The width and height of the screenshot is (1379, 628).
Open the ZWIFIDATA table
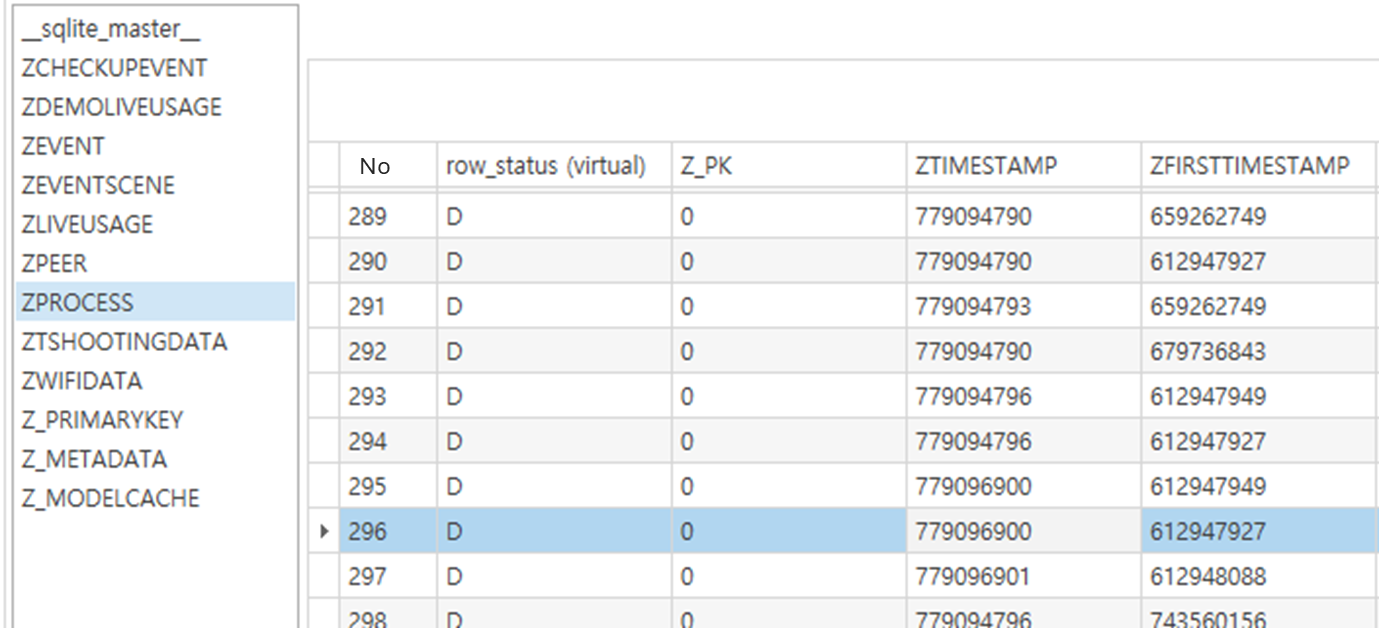coord(82,381)
